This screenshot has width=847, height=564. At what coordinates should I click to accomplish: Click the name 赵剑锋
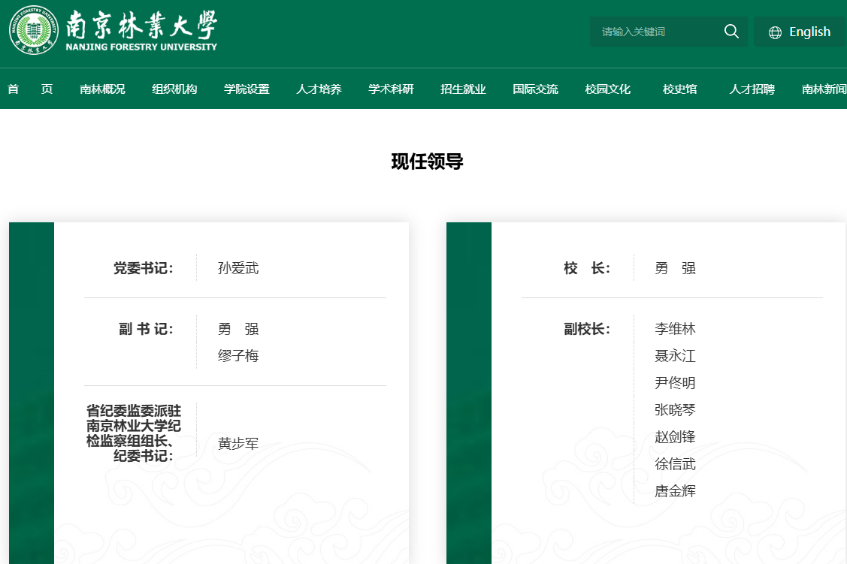pyautogui.click(x=675, y=437)
